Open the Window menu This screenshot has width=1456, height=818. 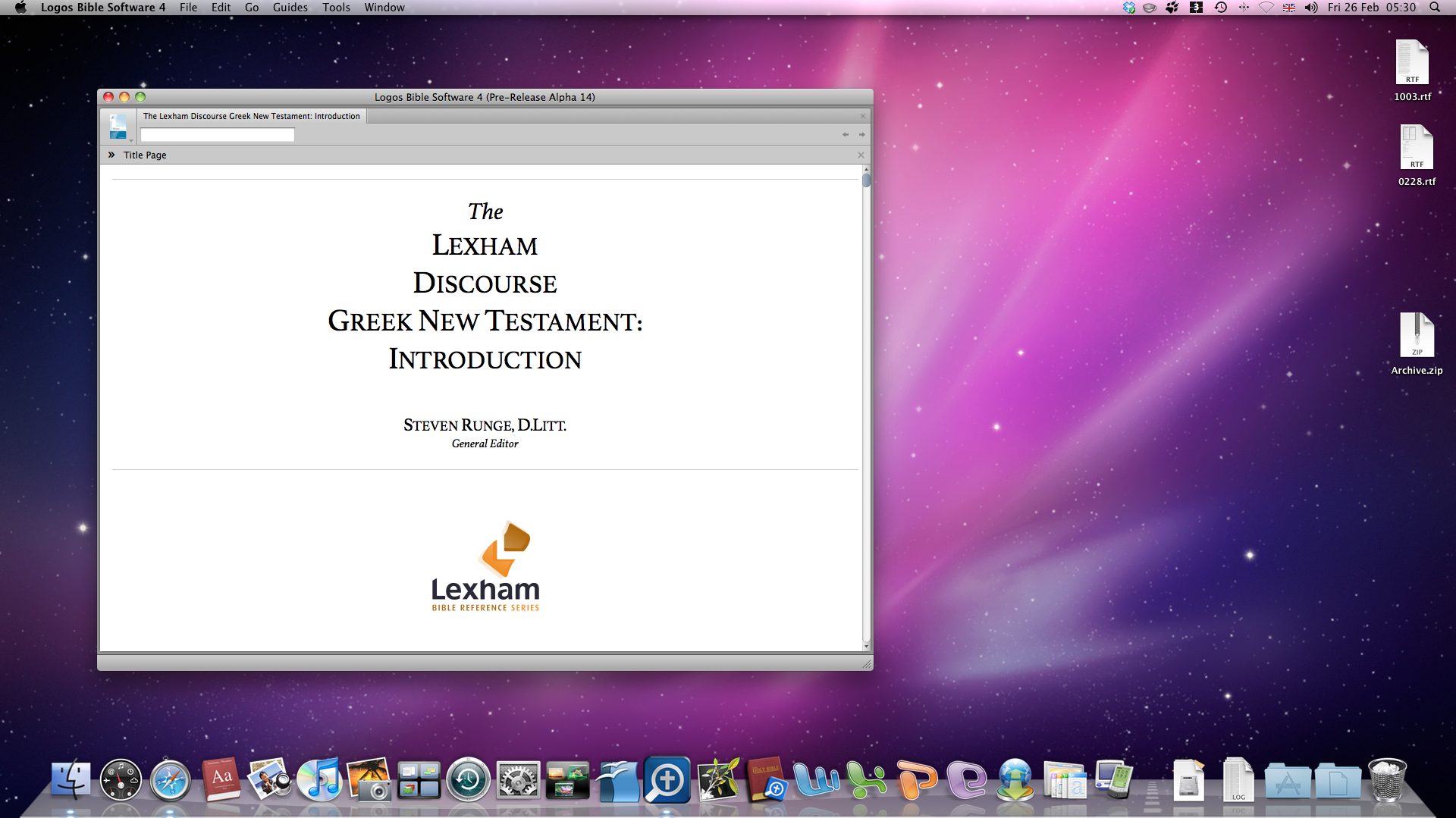point(384,8)
